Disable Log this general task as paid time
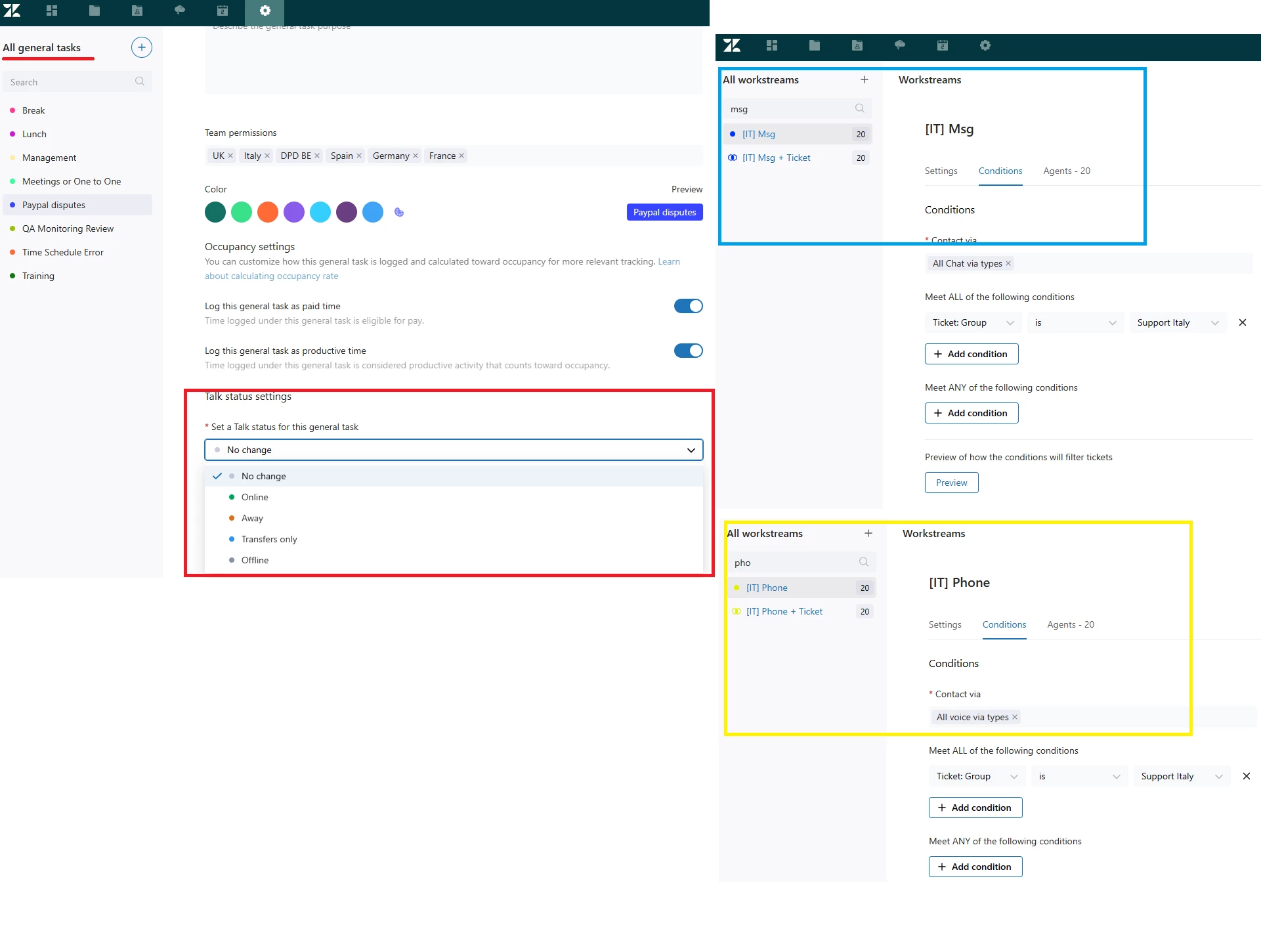The height and width of the screenshot is (952, 1261). point(688,306)
